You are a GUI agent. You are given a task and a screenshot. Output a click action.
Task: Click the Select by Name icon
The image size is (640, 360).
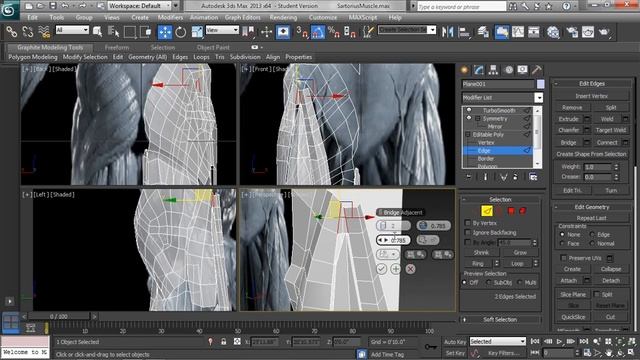pyautogui.click(x=113, y=32)
